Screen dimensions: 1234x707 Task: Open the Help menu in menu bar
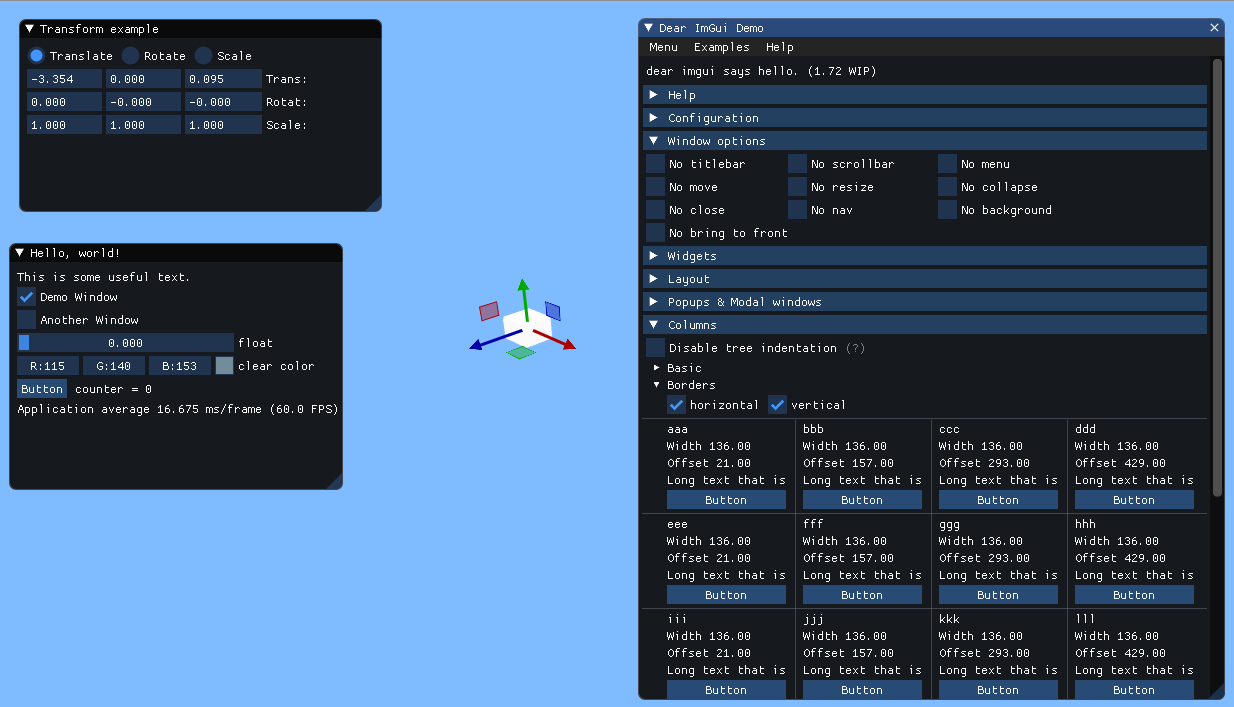click(780, 47)
